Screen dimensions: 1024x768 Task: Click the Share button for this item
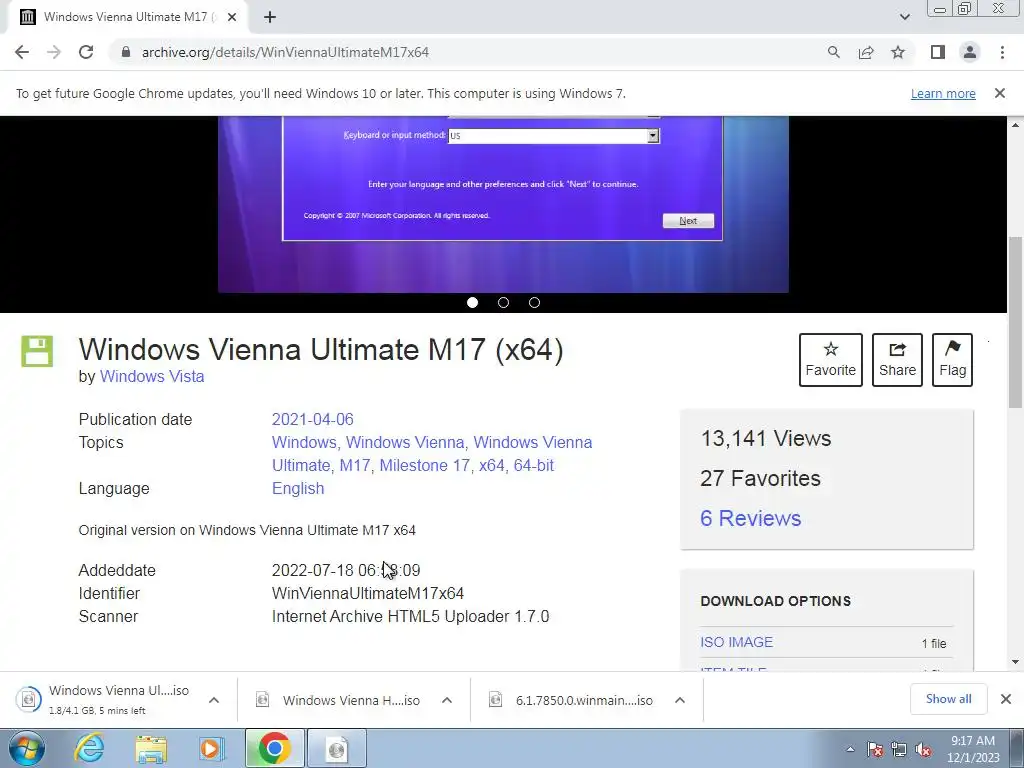click(x=897, y=360)
